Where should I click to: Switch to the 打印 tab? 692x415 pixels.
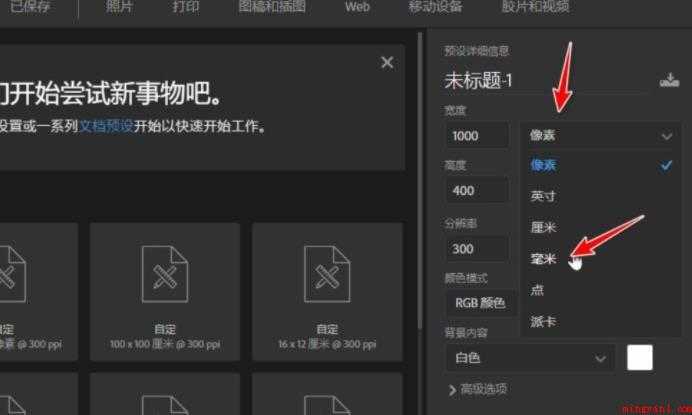click(x=186, y=7)
